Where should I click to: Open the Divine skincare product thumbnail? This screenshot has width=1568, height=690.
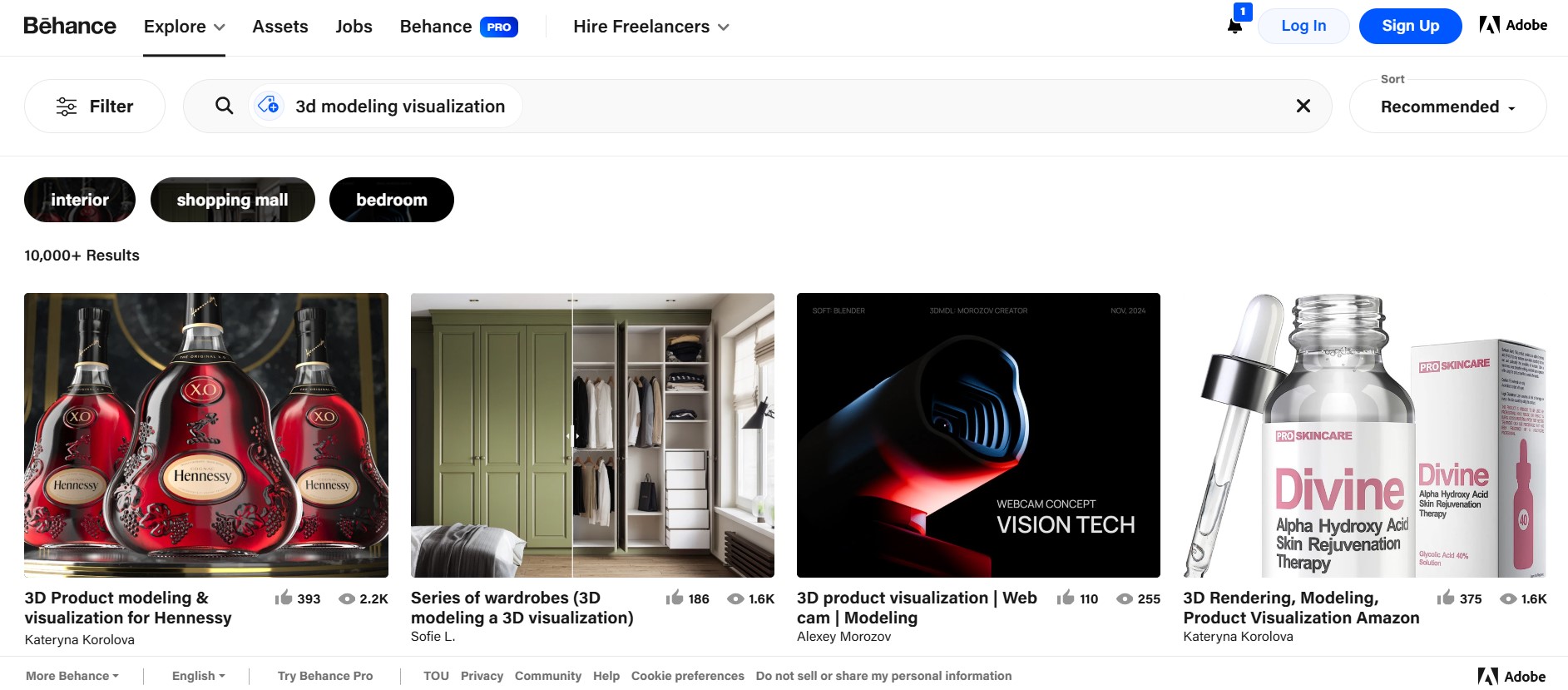point(1365,435)
